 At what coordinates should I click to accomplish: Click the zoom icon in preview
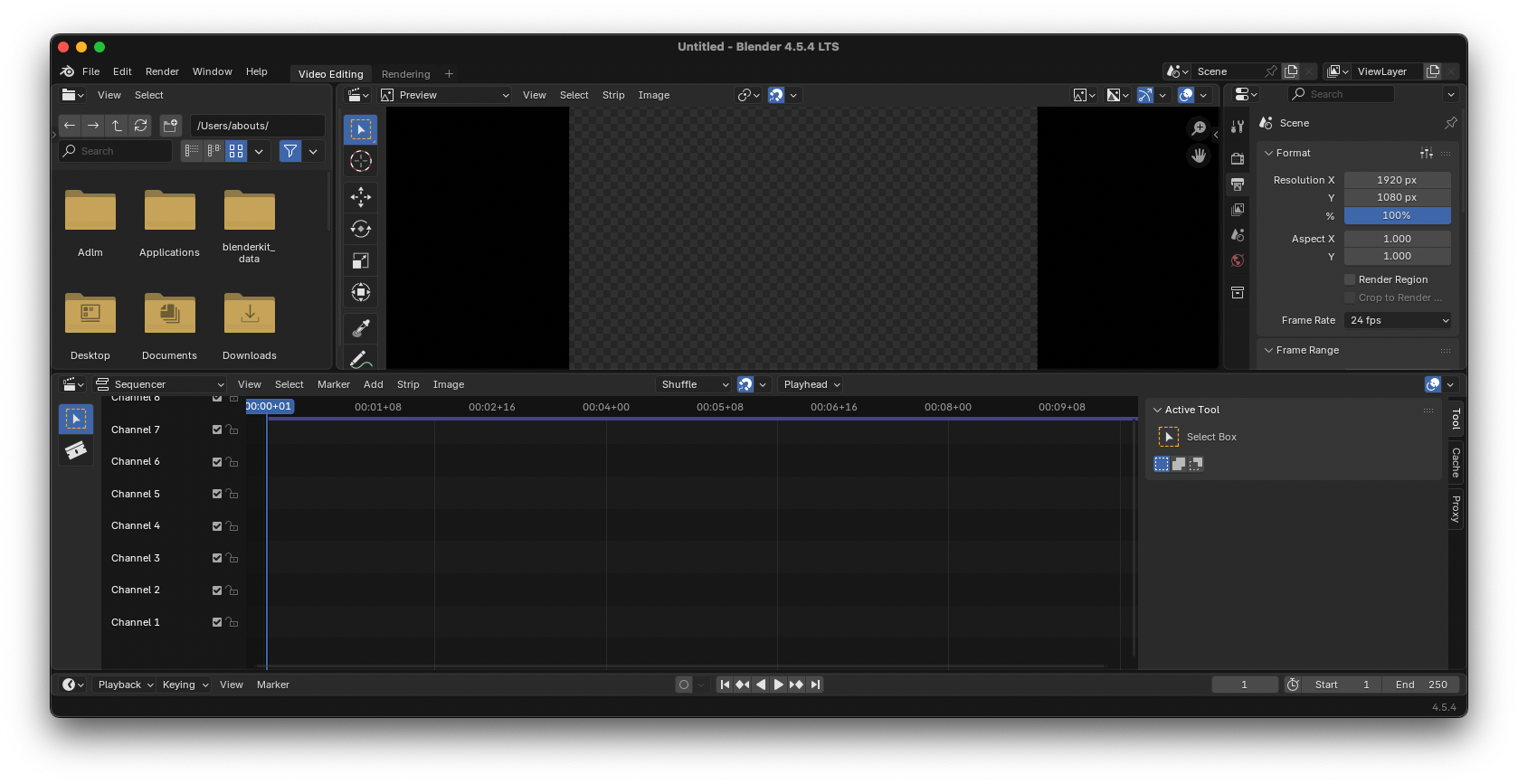point(1199,128)
